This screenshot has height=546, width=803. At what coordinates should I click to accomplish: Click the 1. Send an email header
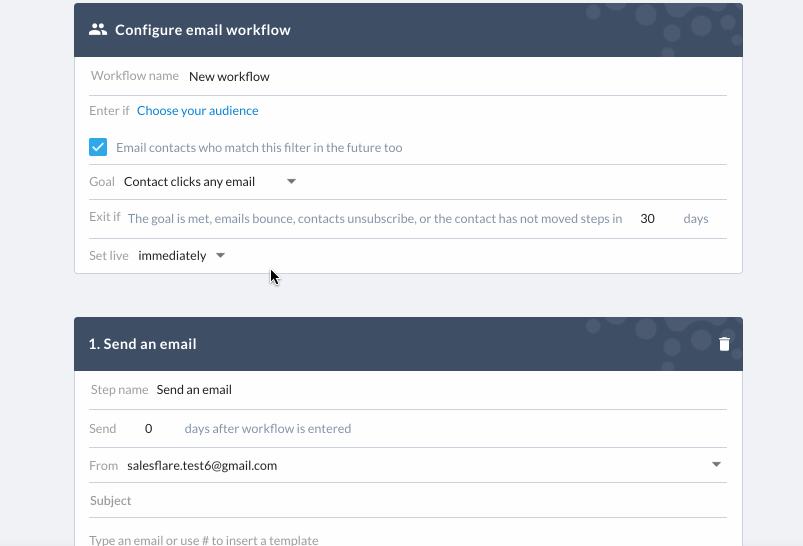click(142, 344)
